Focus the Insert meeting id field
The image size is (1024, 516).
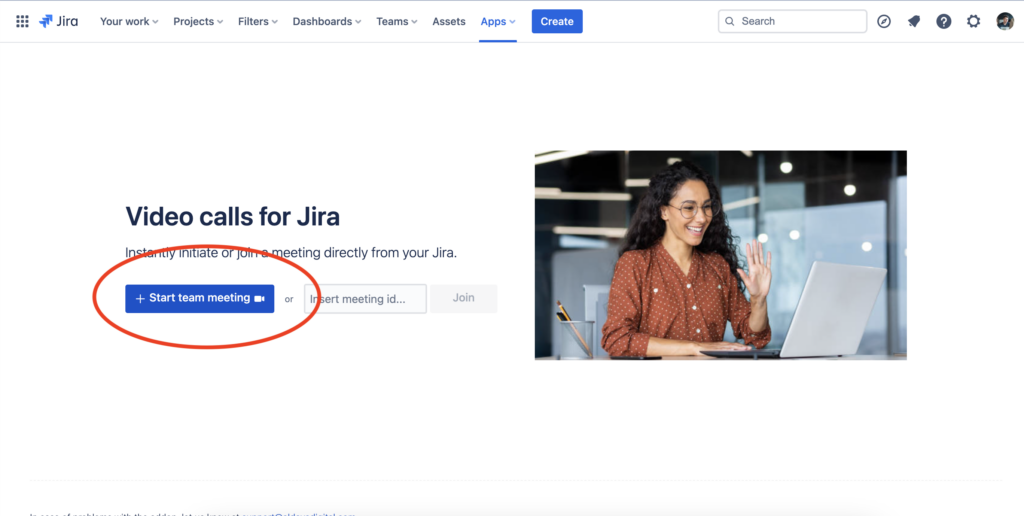tap(365, 299)
